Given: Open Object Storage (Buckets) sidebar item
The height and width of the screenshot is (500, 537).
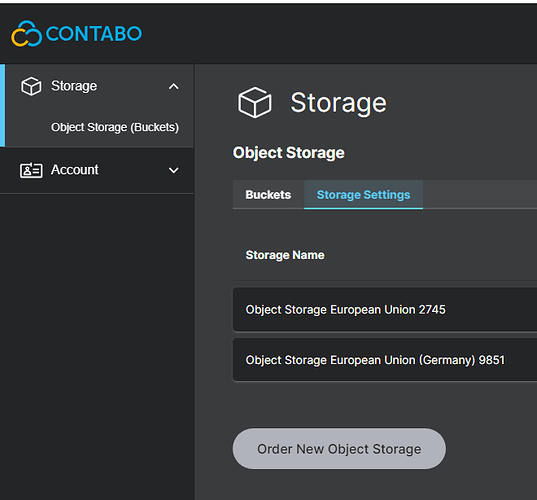Looking at the screenshot, I should tap(115, 127).
